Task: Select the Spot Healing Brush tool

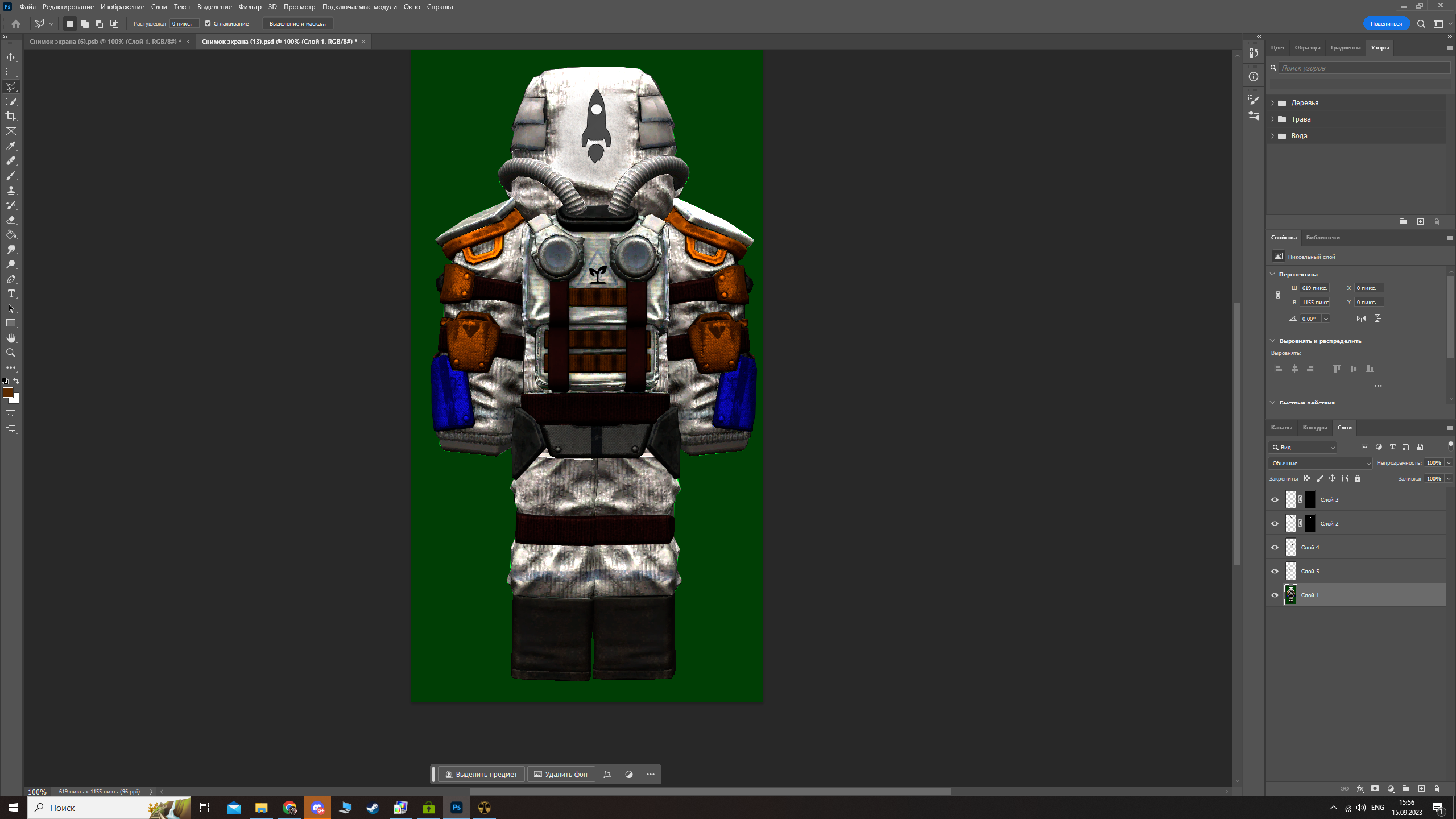Action: (x=11, y=161)
